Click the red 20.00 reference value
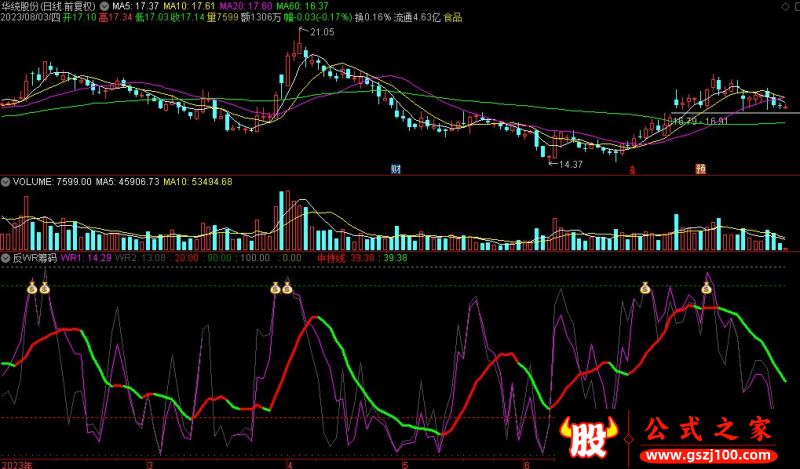Image resolution: width=800 pixels, height=469 pixels. point(186,258)
